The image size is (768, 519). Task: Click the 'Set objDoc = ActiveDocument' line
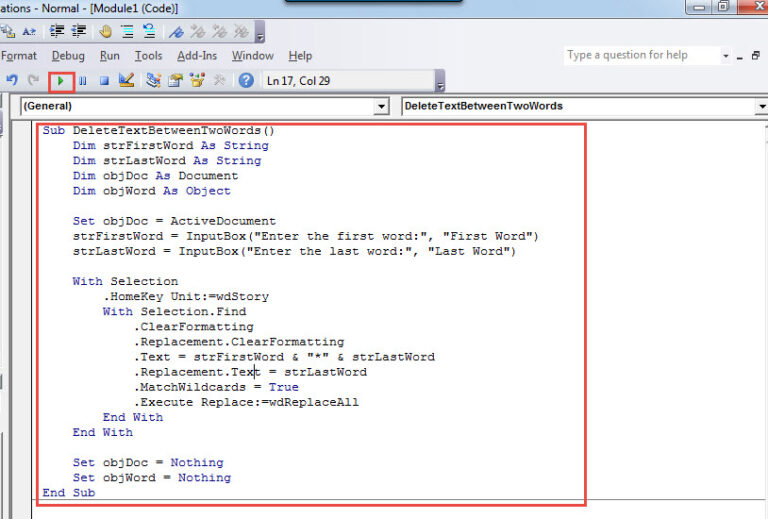174,221
